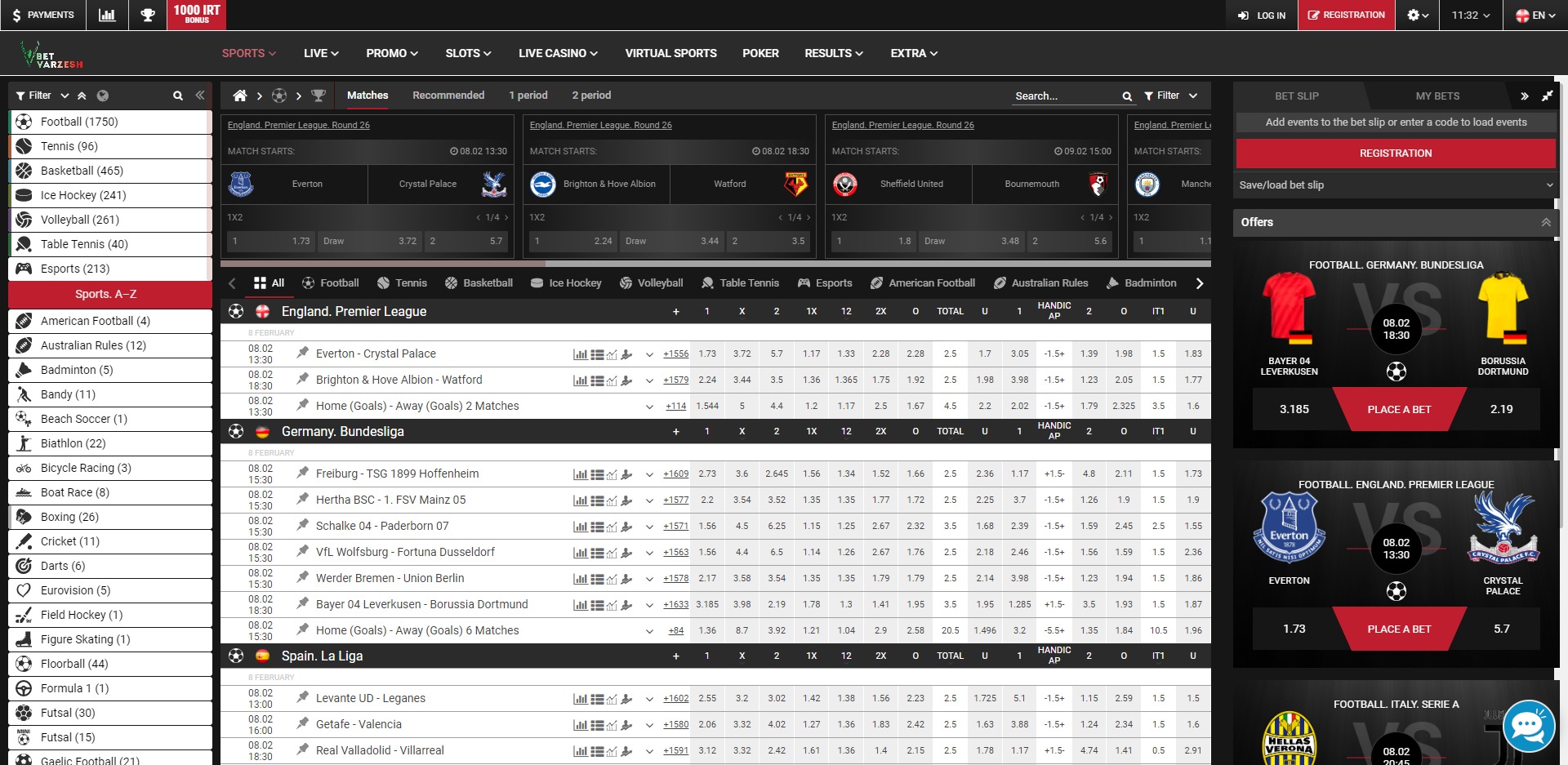Switch to the Recommended tab
Screen dimensions: 1568x765
[448, 96]
